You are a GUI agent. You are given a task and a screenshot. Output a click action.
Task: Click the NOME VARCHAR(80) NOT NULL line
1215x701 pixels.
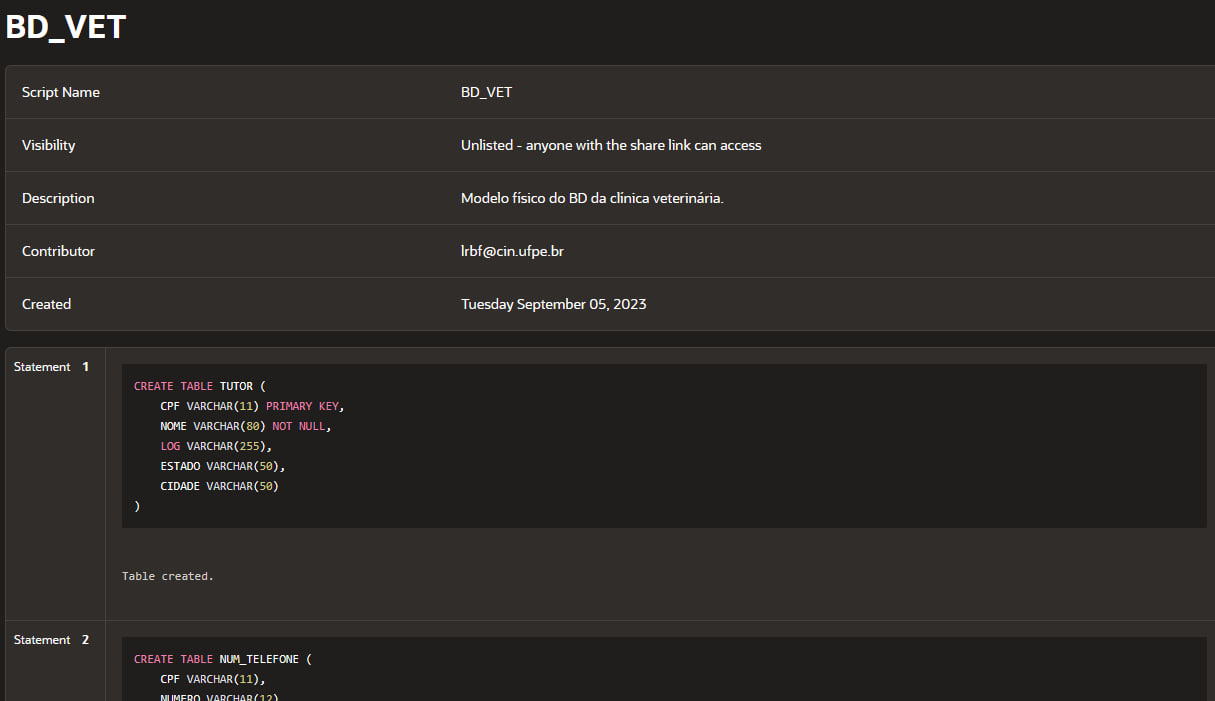click(x=245, y=426)
